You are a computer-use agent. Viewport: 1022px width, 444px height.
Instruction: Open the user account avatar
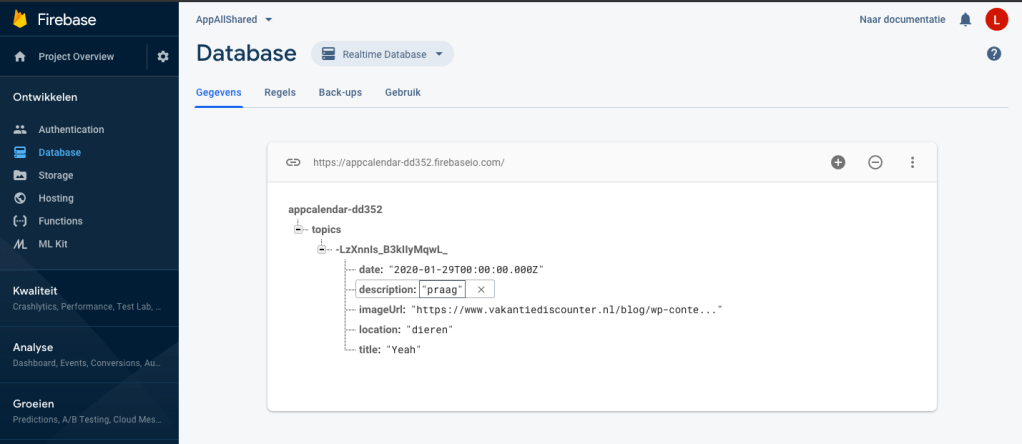[x=996, y=19]
